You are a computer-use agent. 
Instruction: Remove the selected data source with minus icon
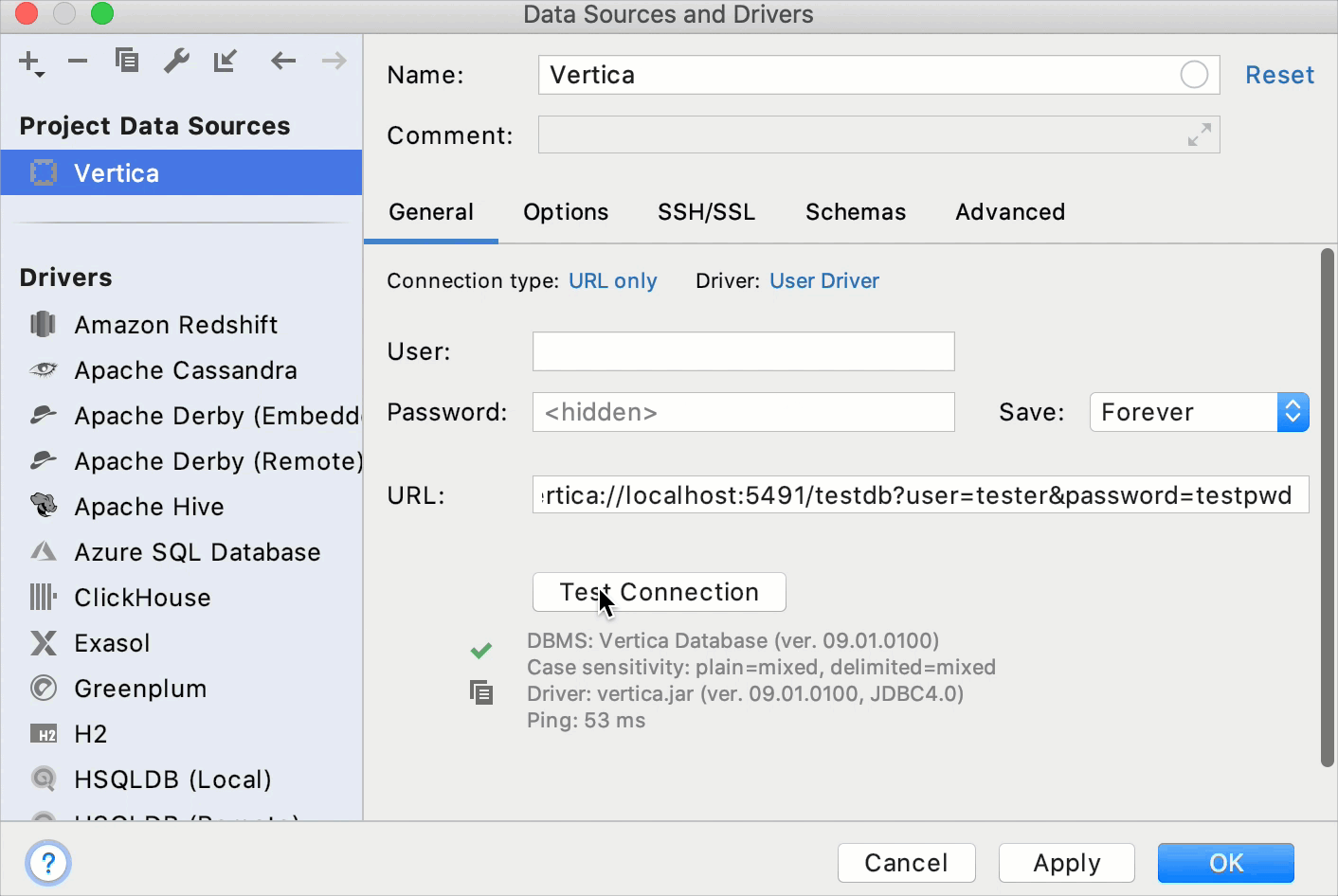[x=78, y=62]
